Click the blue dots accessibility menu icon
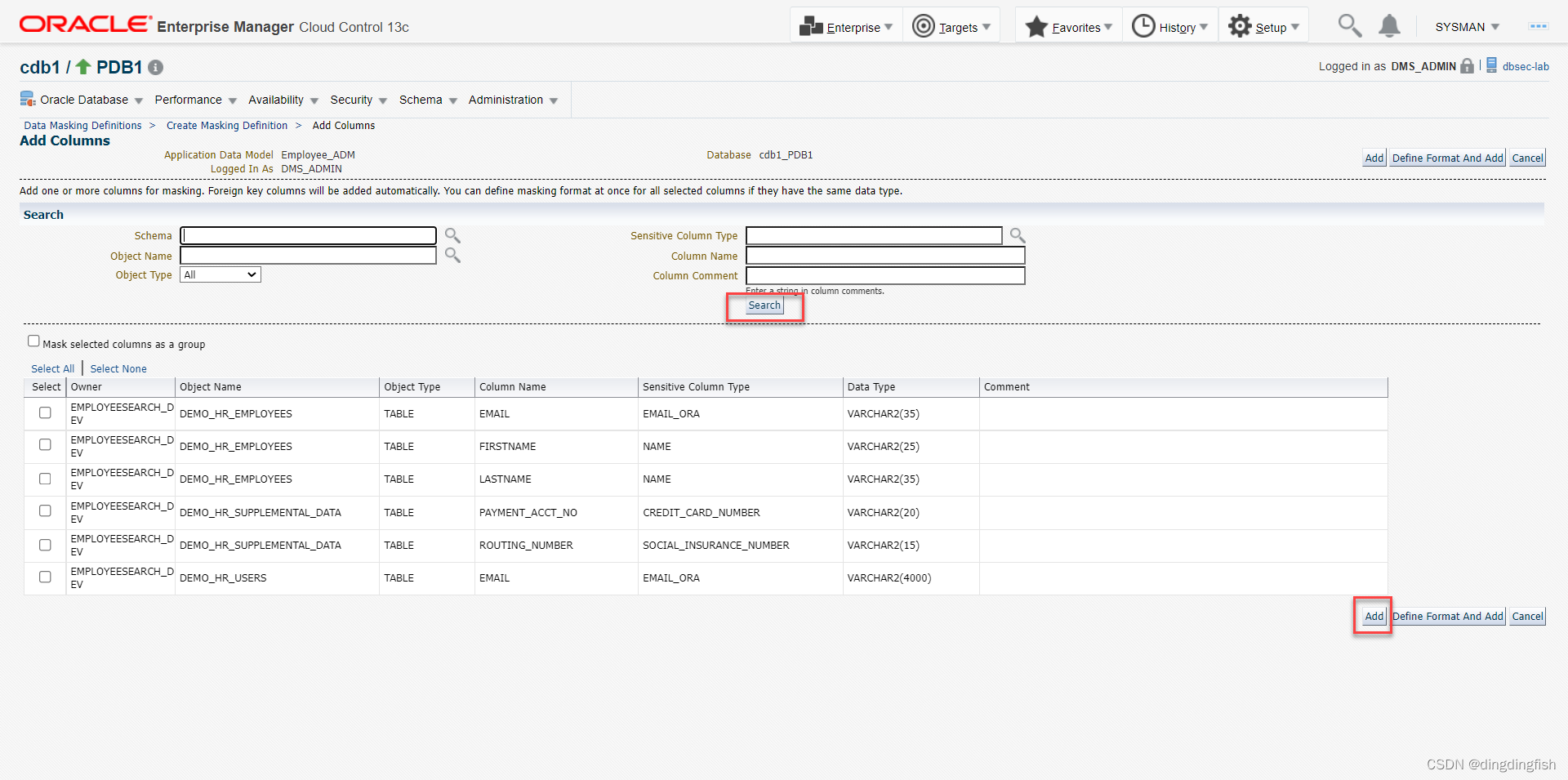Image resolution: width=1568 pixels, height=780 pixels. tap(1539, 26)
